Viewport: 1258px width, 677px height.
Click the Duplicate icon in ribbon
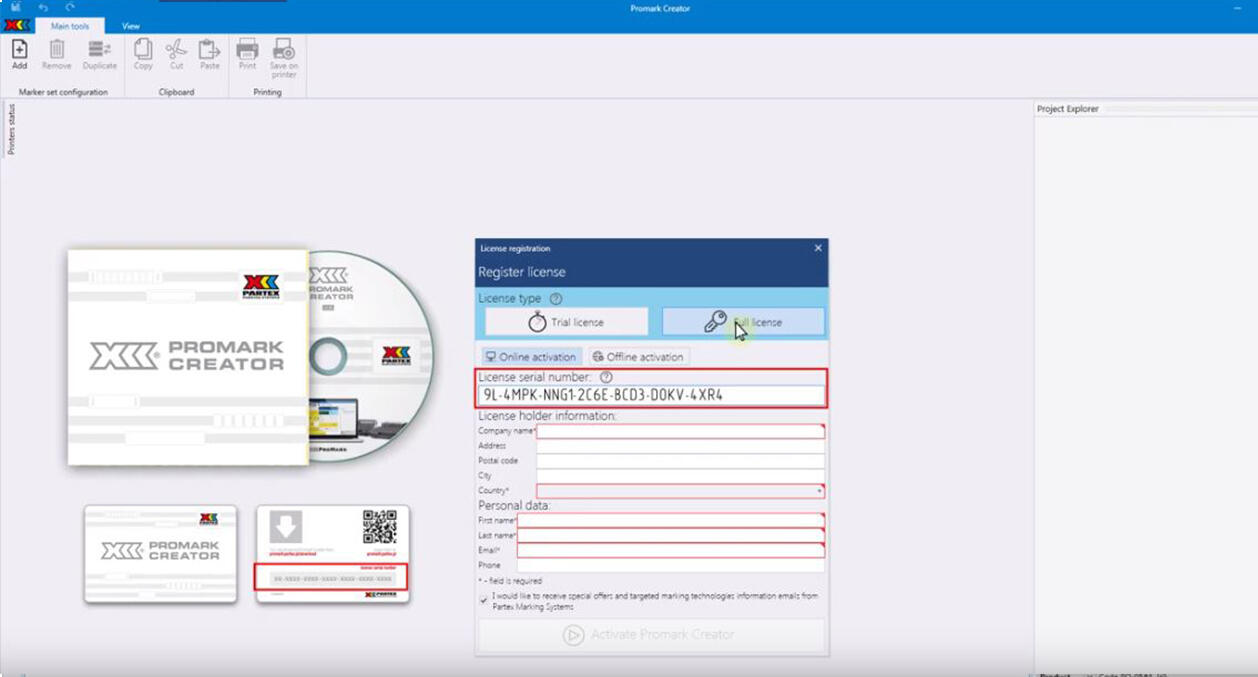(99, 50)
